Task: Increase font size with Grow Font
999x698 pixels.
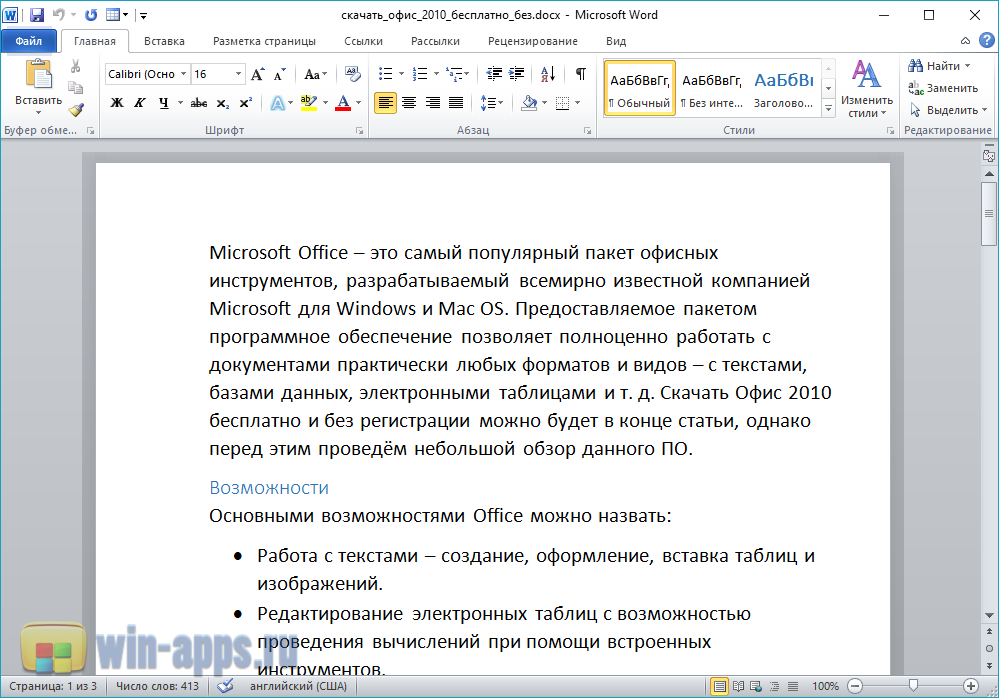Action: [x=258, y=74]
